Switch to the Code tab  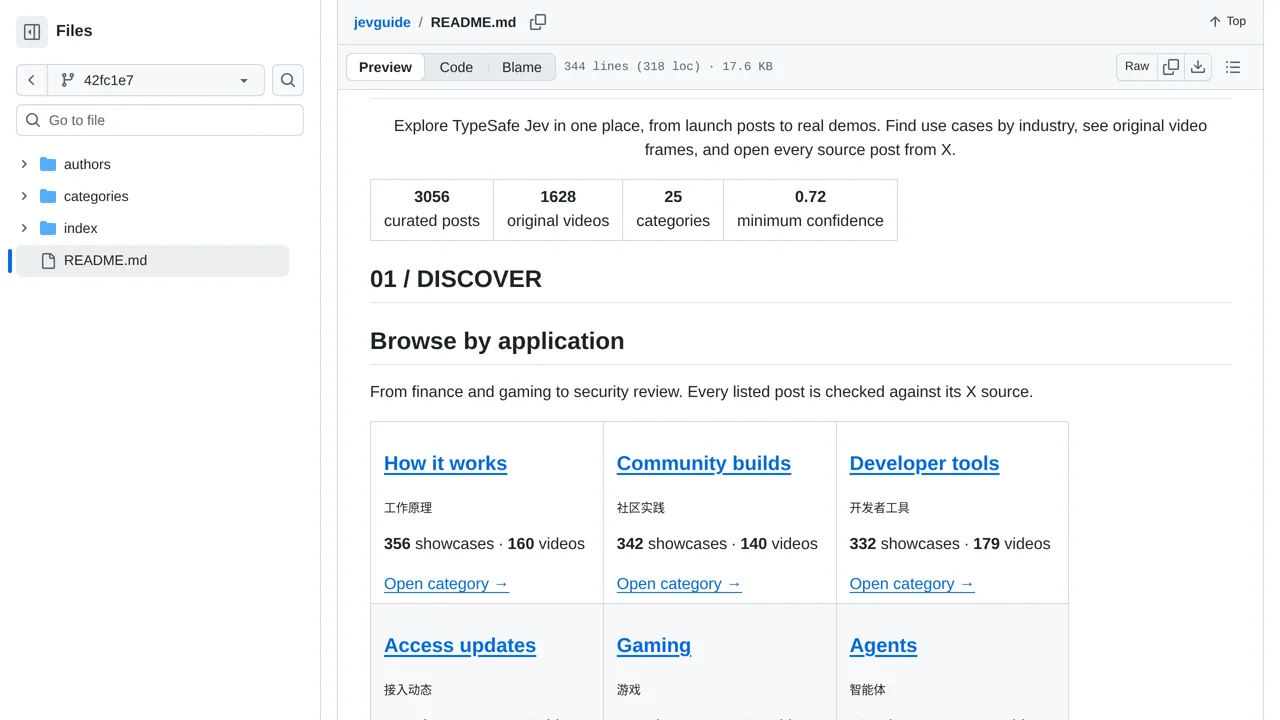pyautogui.click(x=456, y=67)
